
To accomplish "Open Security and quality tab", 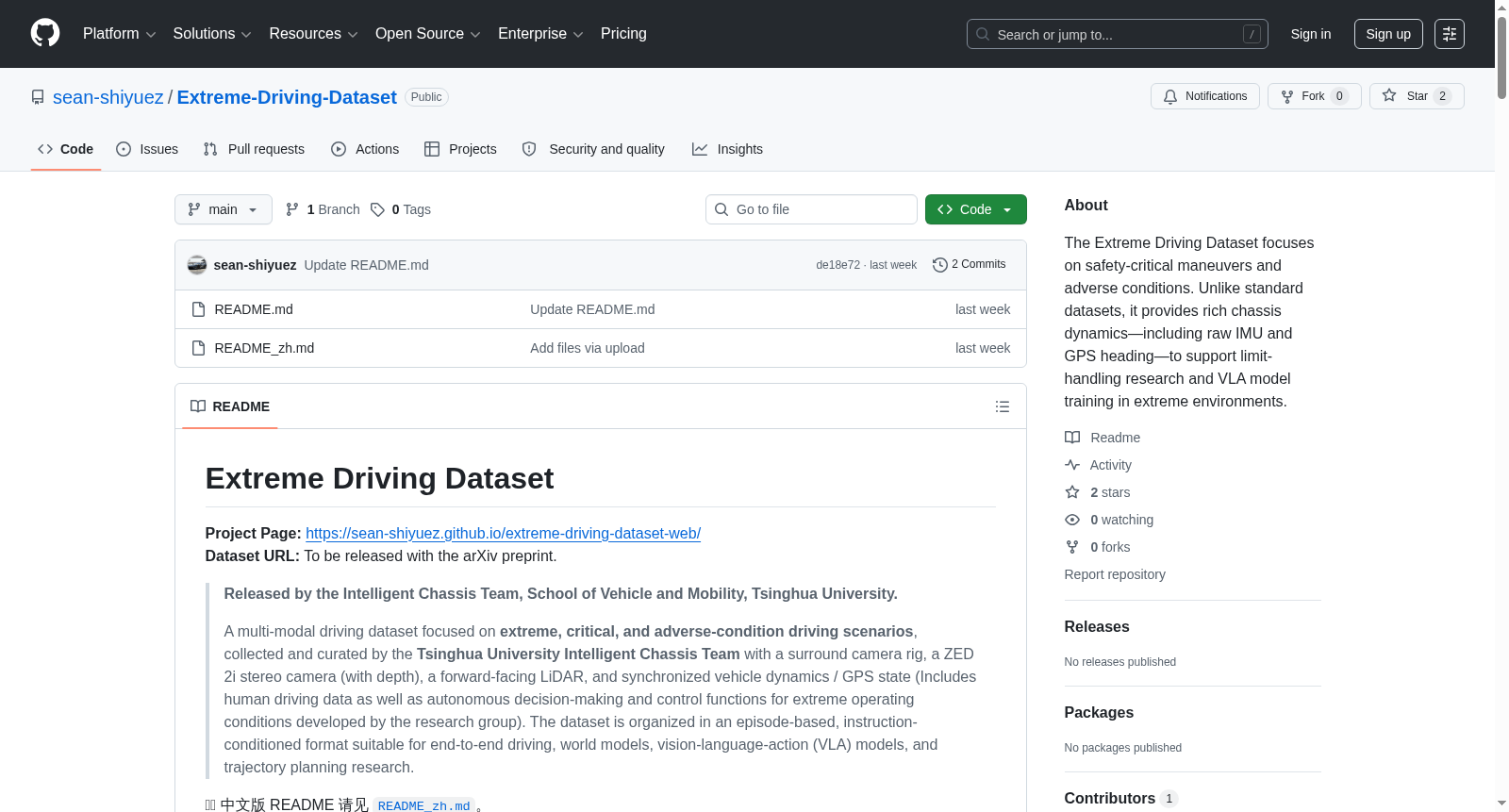I will (593, 149).
